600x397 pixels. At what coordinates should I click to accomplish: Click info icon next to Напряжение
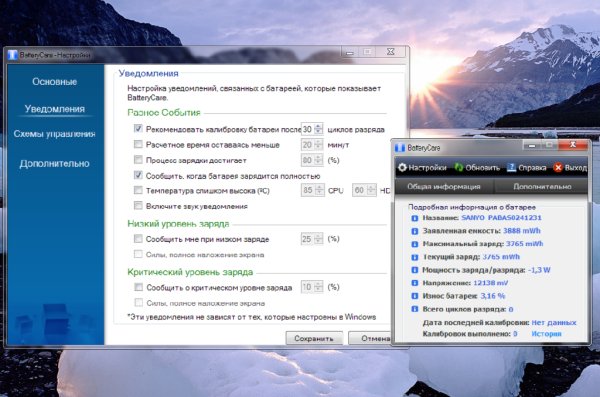coord(414,283)
